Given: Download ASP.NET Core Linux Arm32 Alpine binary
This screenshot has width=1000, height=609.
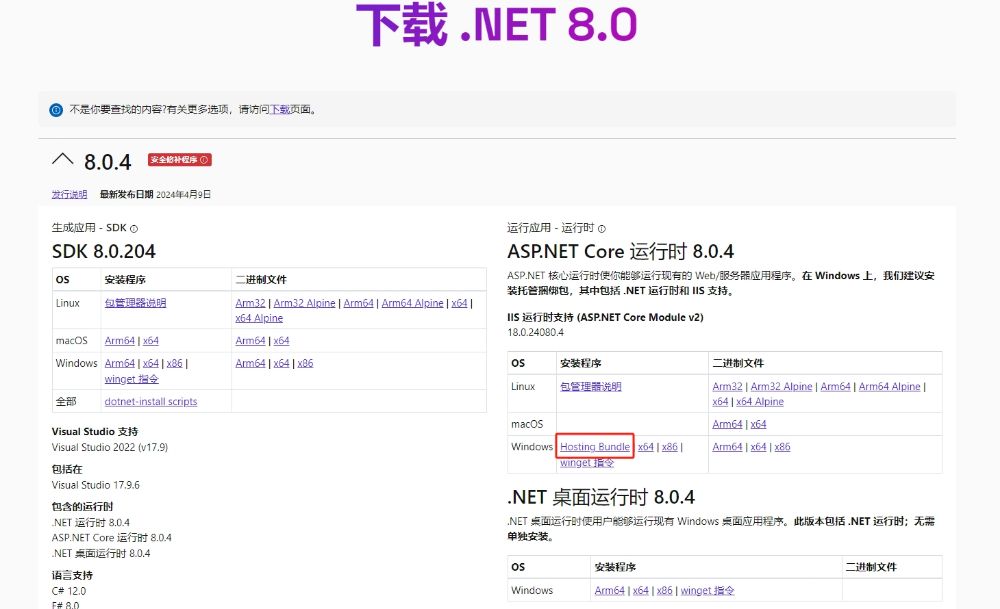Looking at the screenshot, I should 782,386.
